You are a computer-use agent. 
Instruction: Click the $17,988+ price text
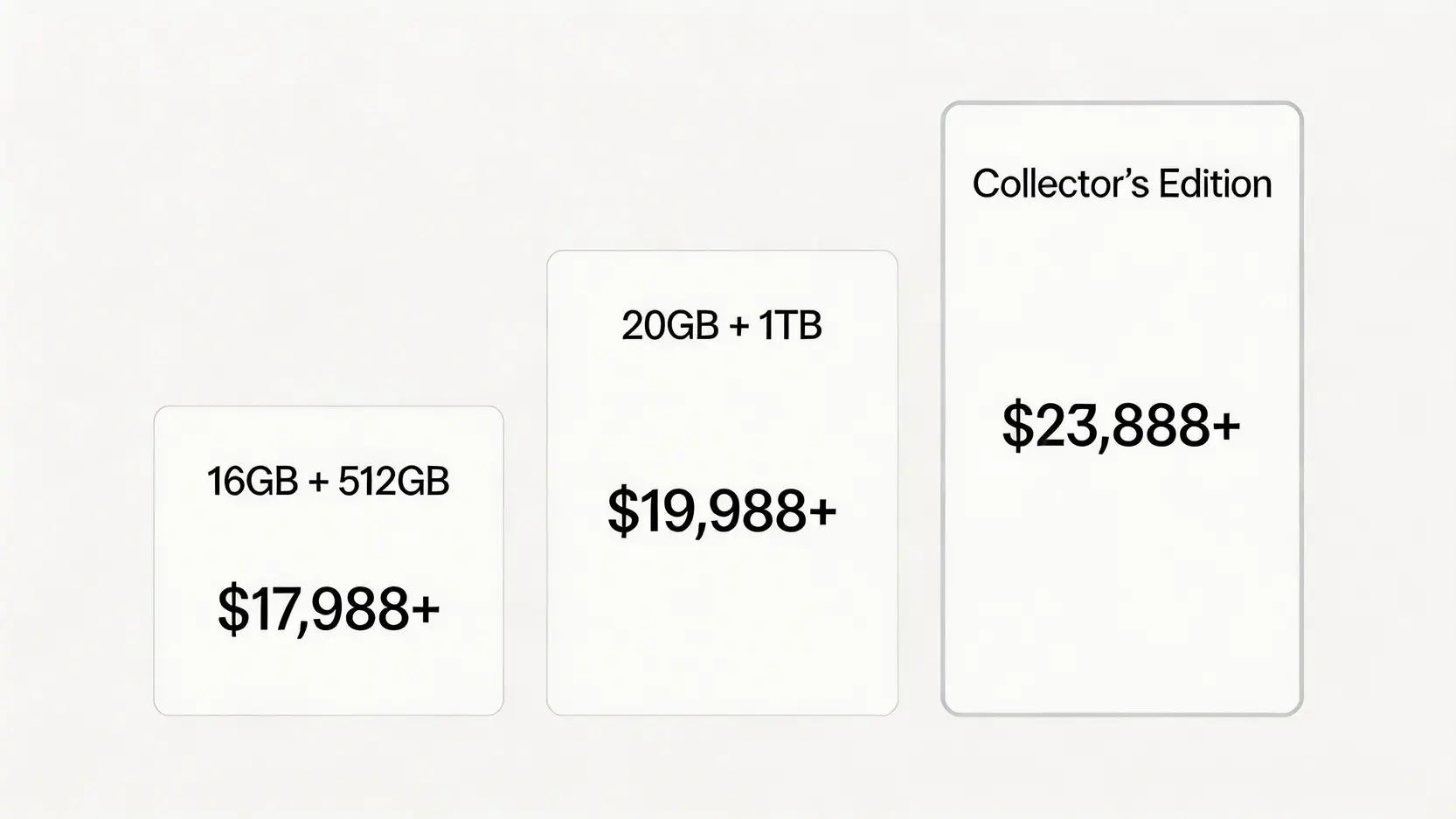(329, 609)
